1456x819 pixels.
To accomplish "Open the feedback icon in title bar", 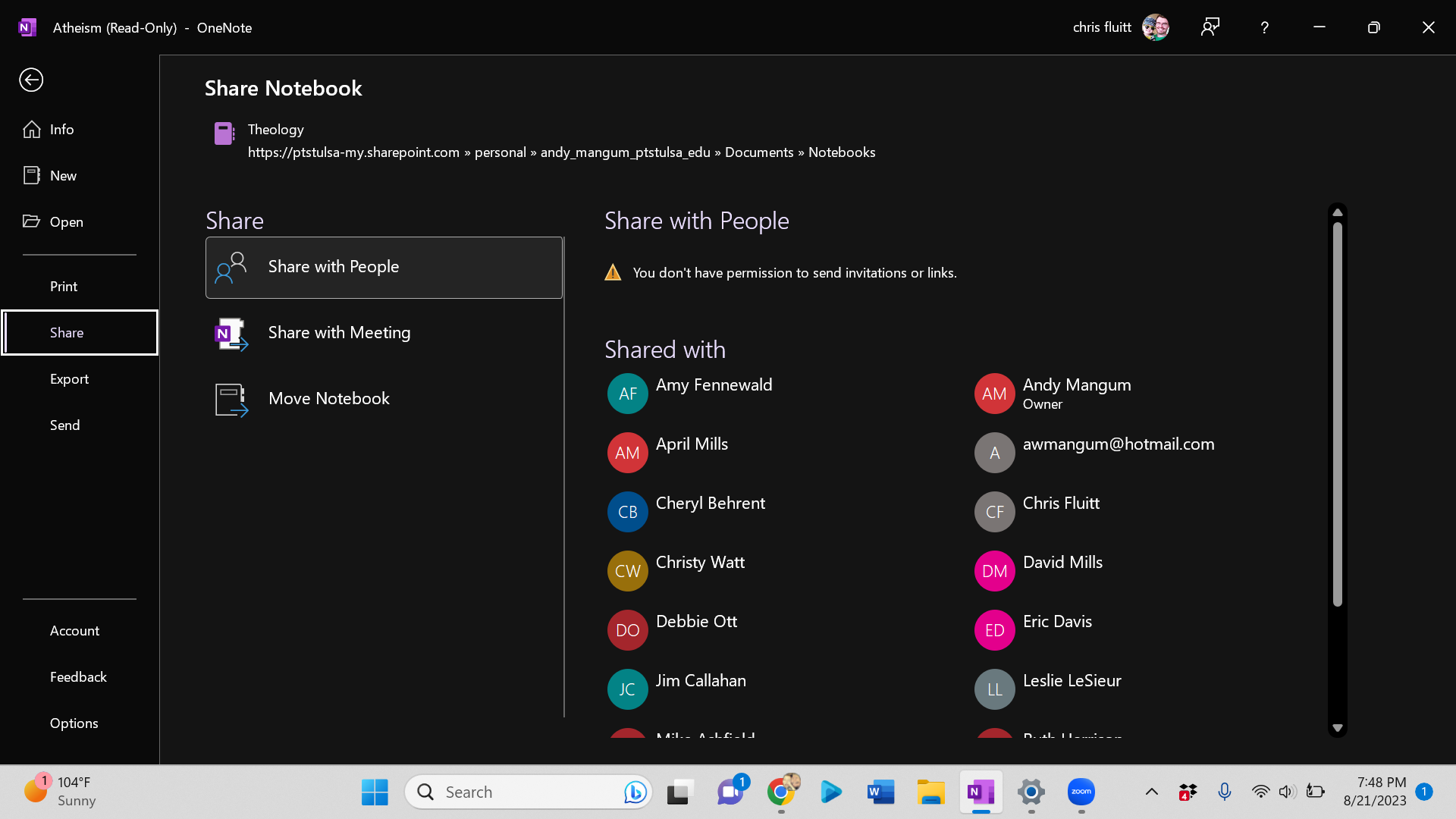I will pyautogui.click(x=1210, y=27).
